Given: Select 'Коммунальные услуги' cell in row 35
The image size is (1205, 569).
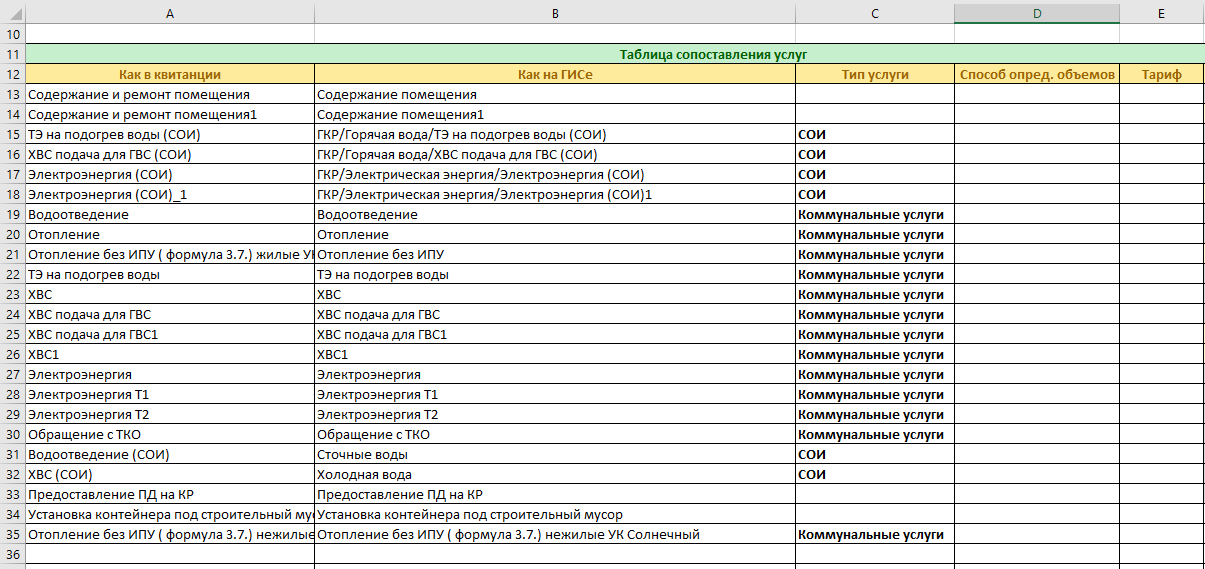Looking at the screenshot, I should (x=875, y=534).
